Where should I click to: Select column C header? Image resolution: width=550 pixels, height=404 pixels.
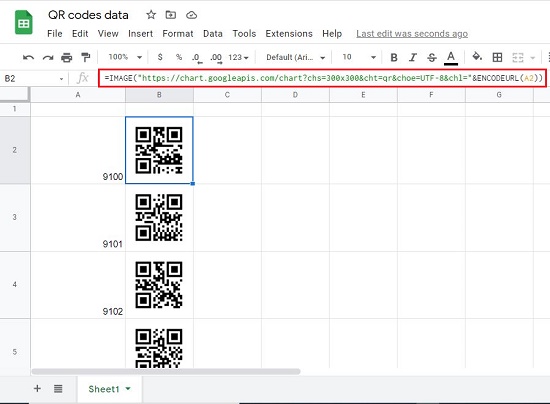[227, 95]
